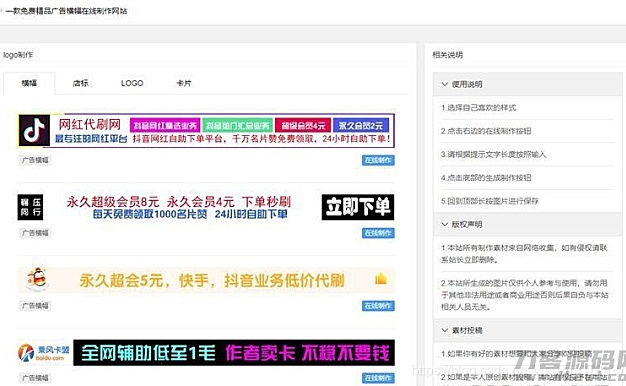Click 广告横幅 tag under 全网辅助 banner
Screen dimensions: 626x386
35,378
